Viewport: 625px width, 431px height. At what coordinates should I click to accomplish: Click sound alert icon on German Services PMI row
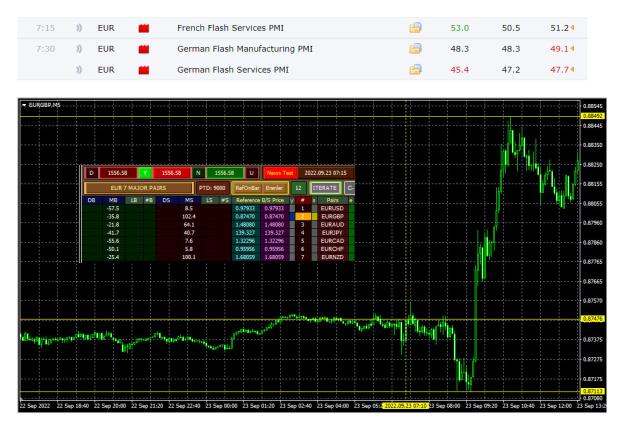click(x=79, y=70)
